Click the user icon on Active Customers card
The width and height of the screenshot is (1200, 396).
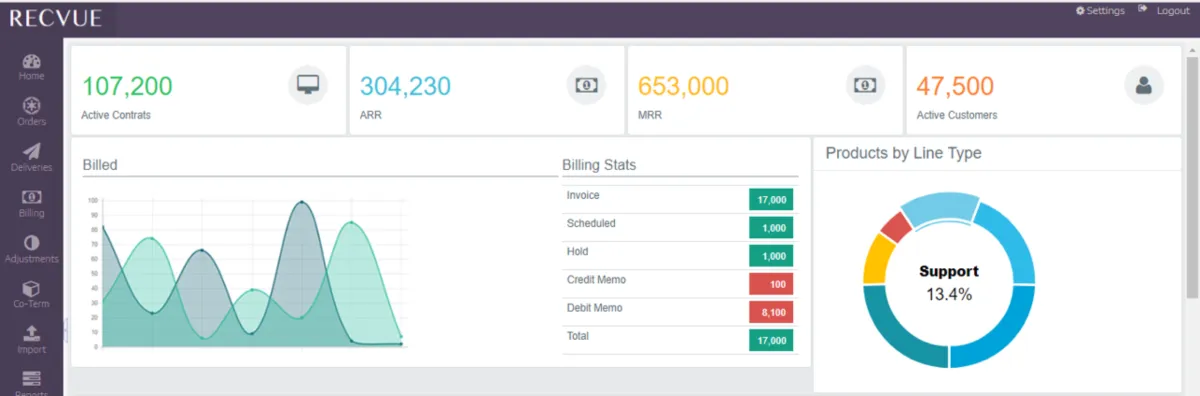pyautogui.click(x=1144, y=84)
